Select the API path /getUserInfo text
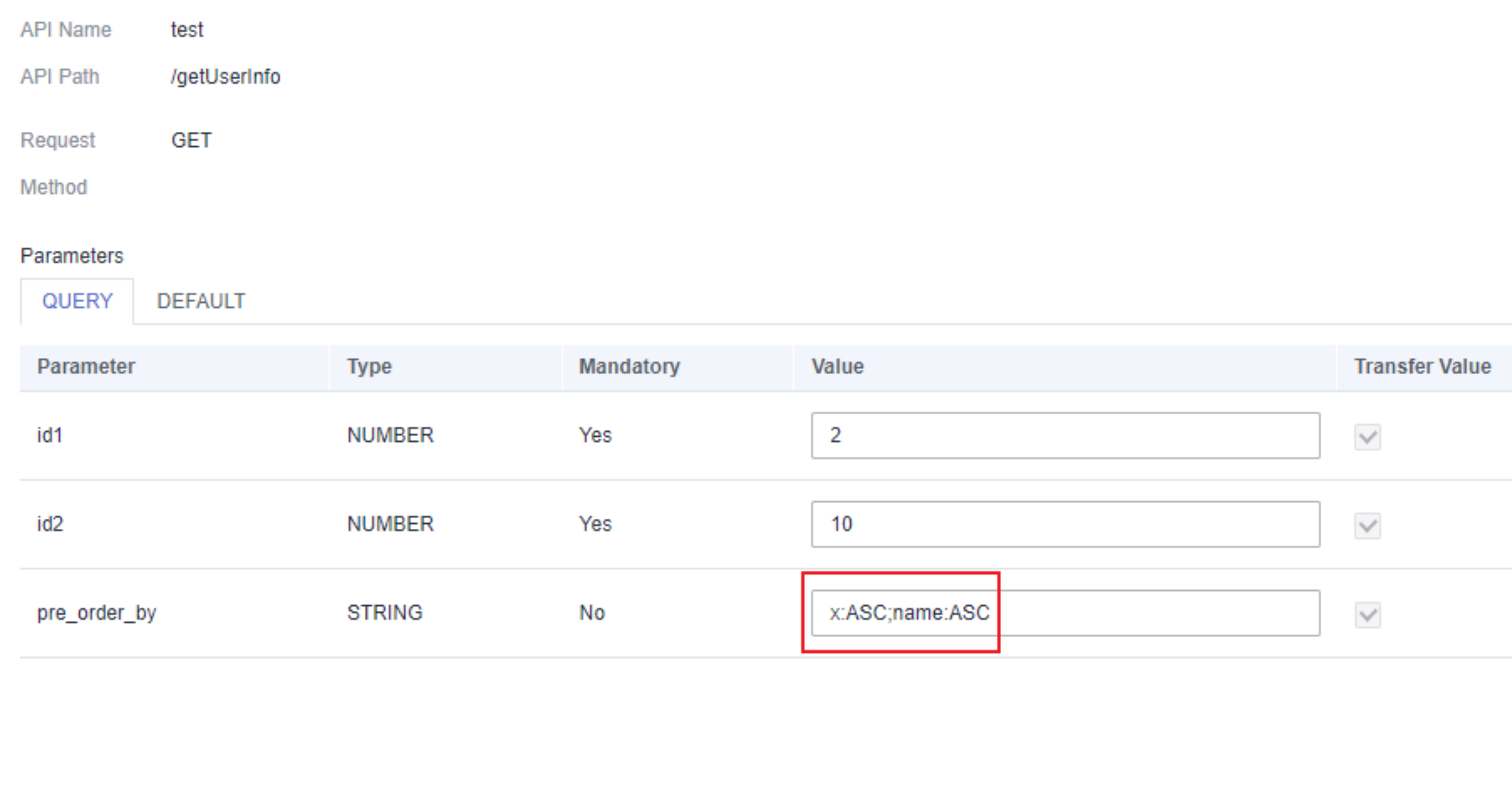 225,77
